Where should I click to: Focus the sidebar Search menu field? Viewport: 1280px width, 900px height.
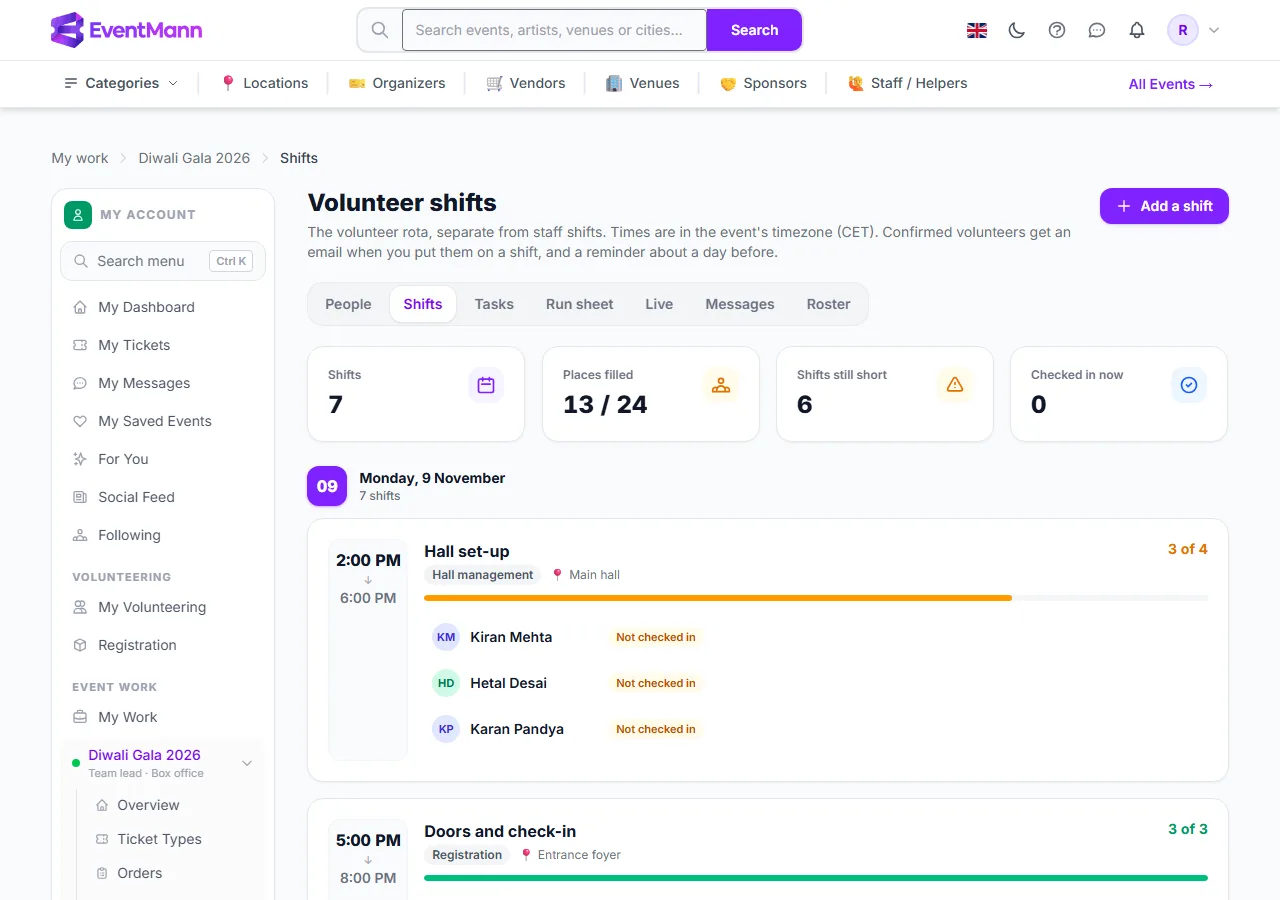point(163,261)
